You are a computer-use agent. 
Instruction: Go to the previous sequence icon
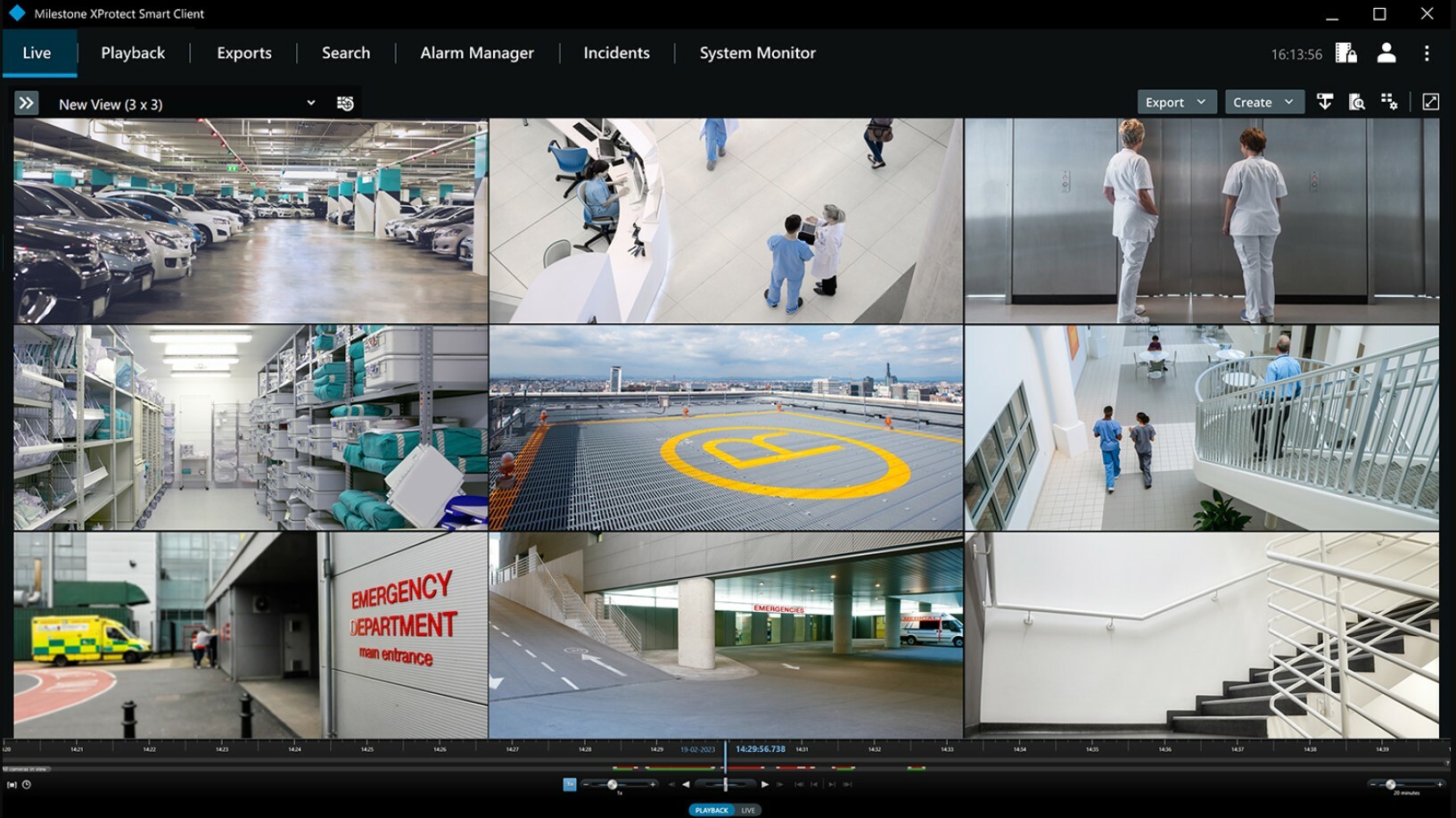pos(814,784)
